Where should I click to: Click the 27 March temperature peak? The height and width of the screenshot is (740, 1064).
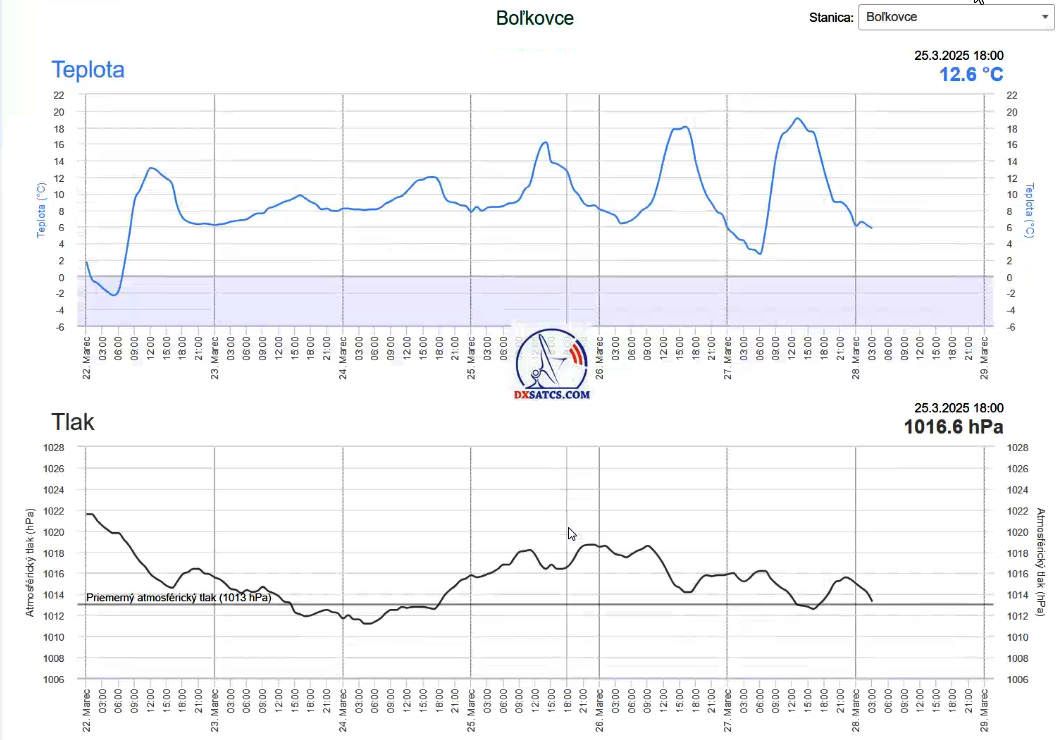point(797,119)
